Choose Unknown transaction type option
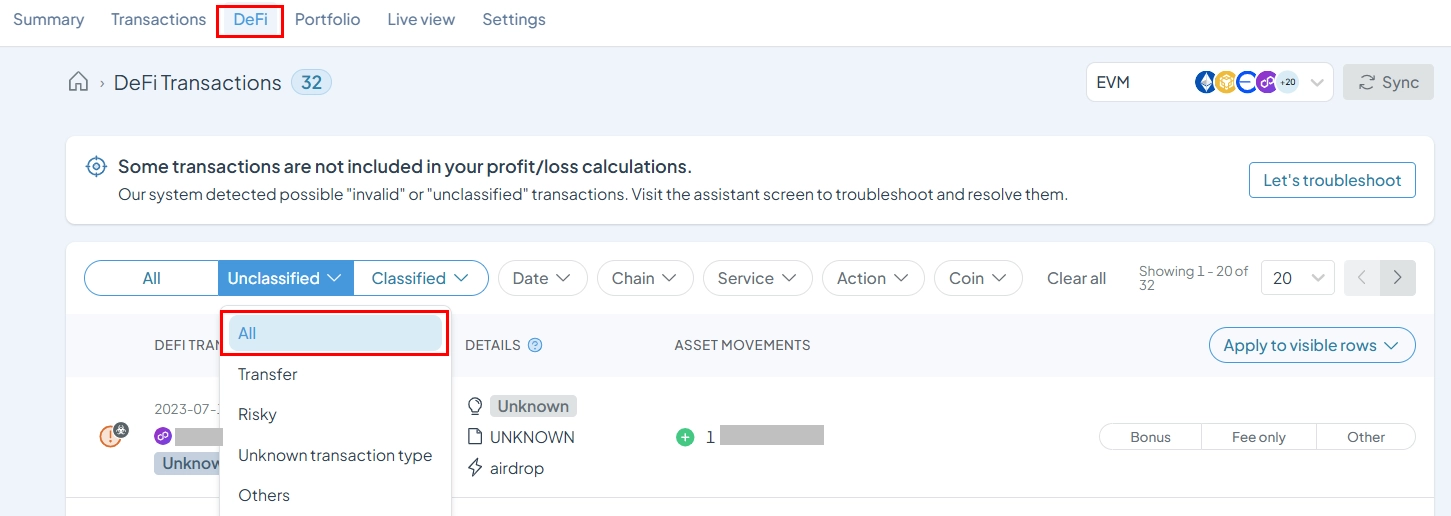1451x516 pixels. [x=335, y=455]
